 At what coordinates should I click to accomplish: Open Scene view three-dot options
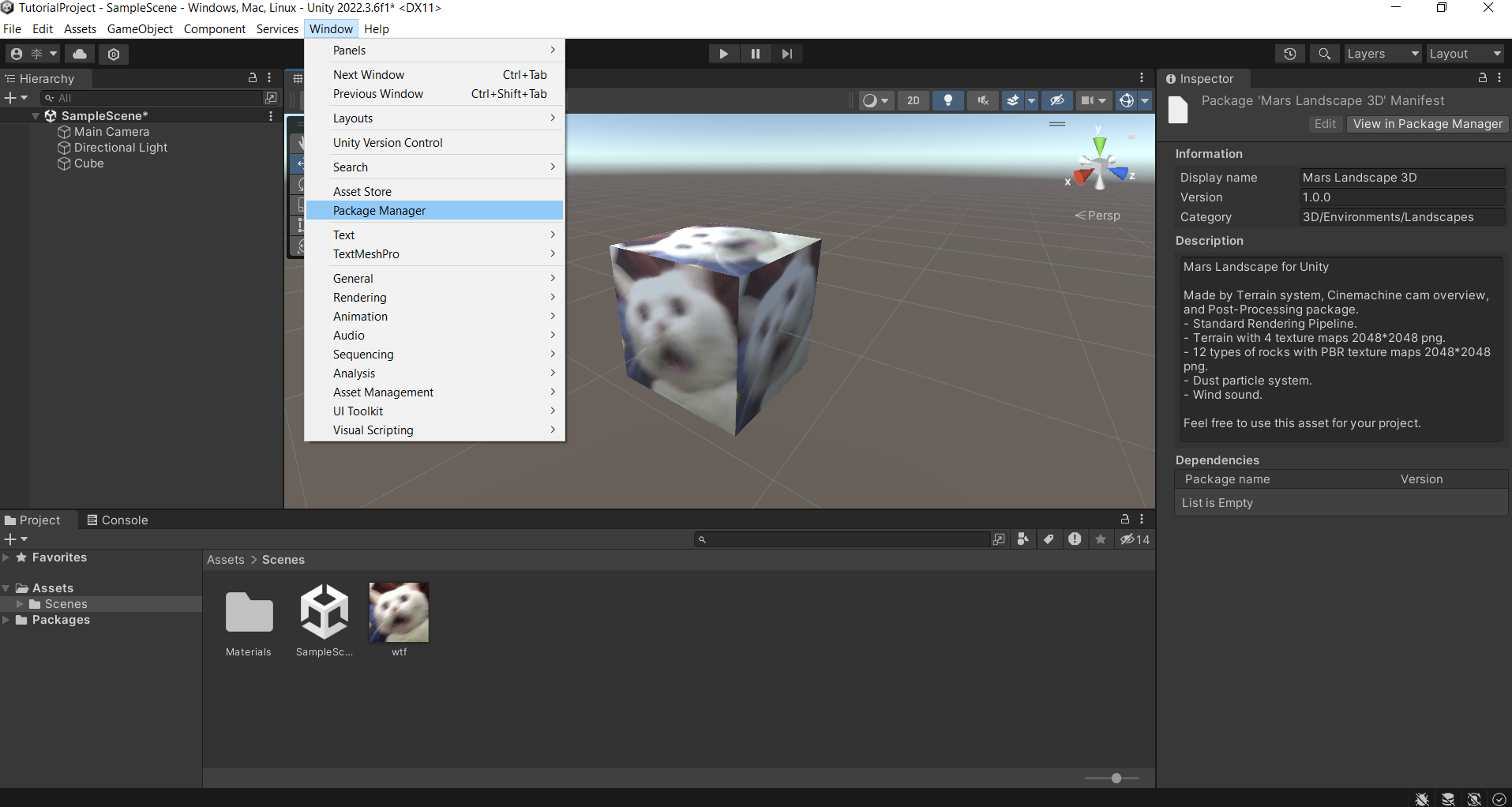(x=1142, y=77)
